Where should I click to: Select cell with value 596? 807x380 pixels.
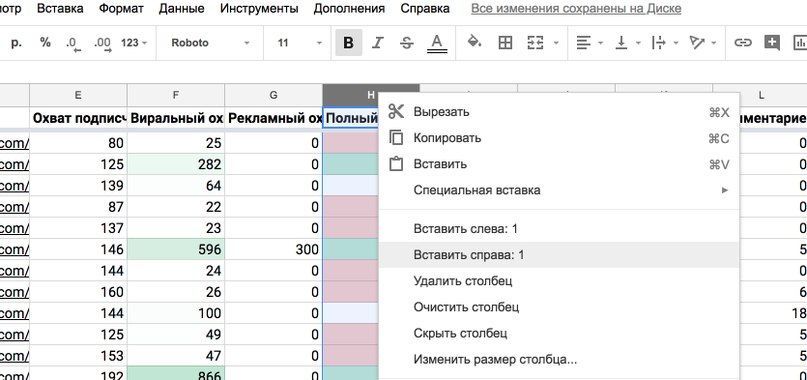click(x=176, y=250)
